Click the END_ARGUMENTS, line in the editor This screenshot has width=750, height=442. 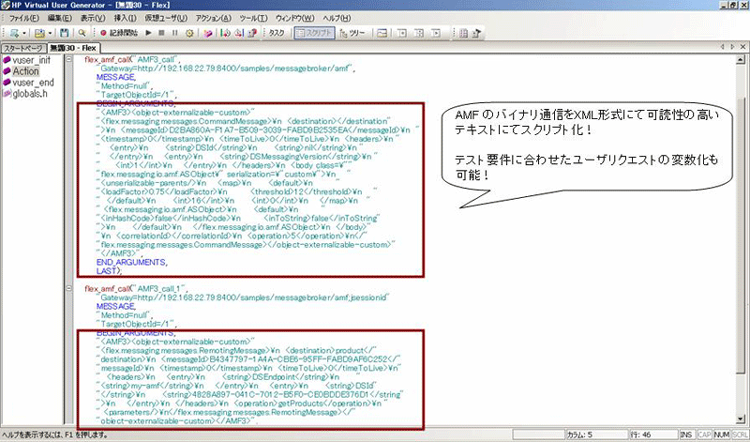[131, 262]
